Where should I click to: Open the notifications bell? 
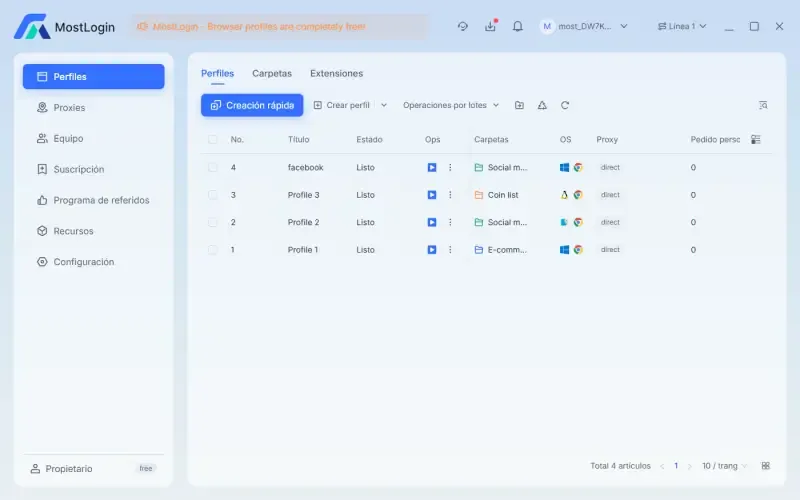[517, 26]
